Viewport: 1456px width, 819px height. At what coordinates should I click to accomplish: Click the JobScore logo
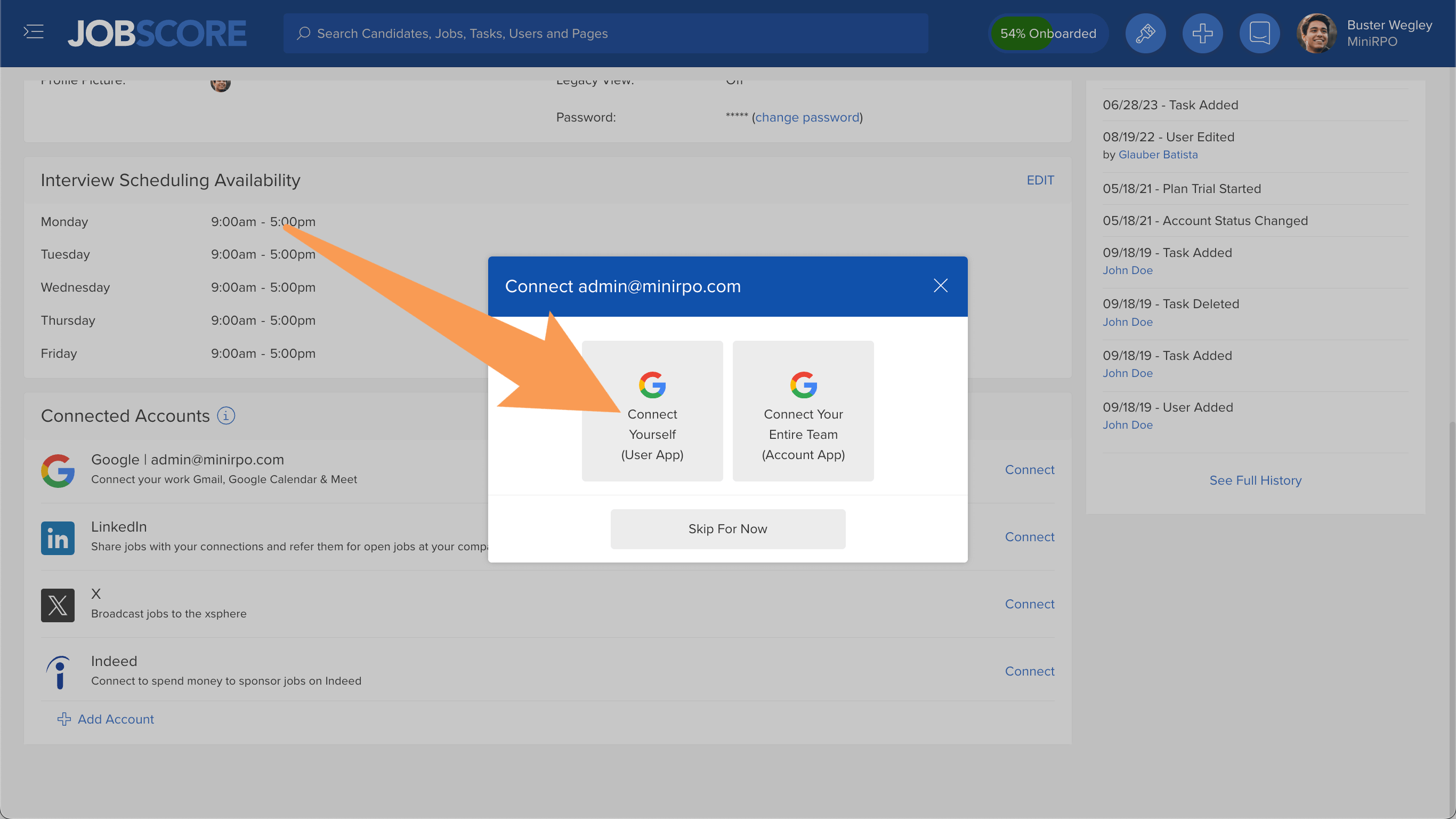[x=157, y=34]
